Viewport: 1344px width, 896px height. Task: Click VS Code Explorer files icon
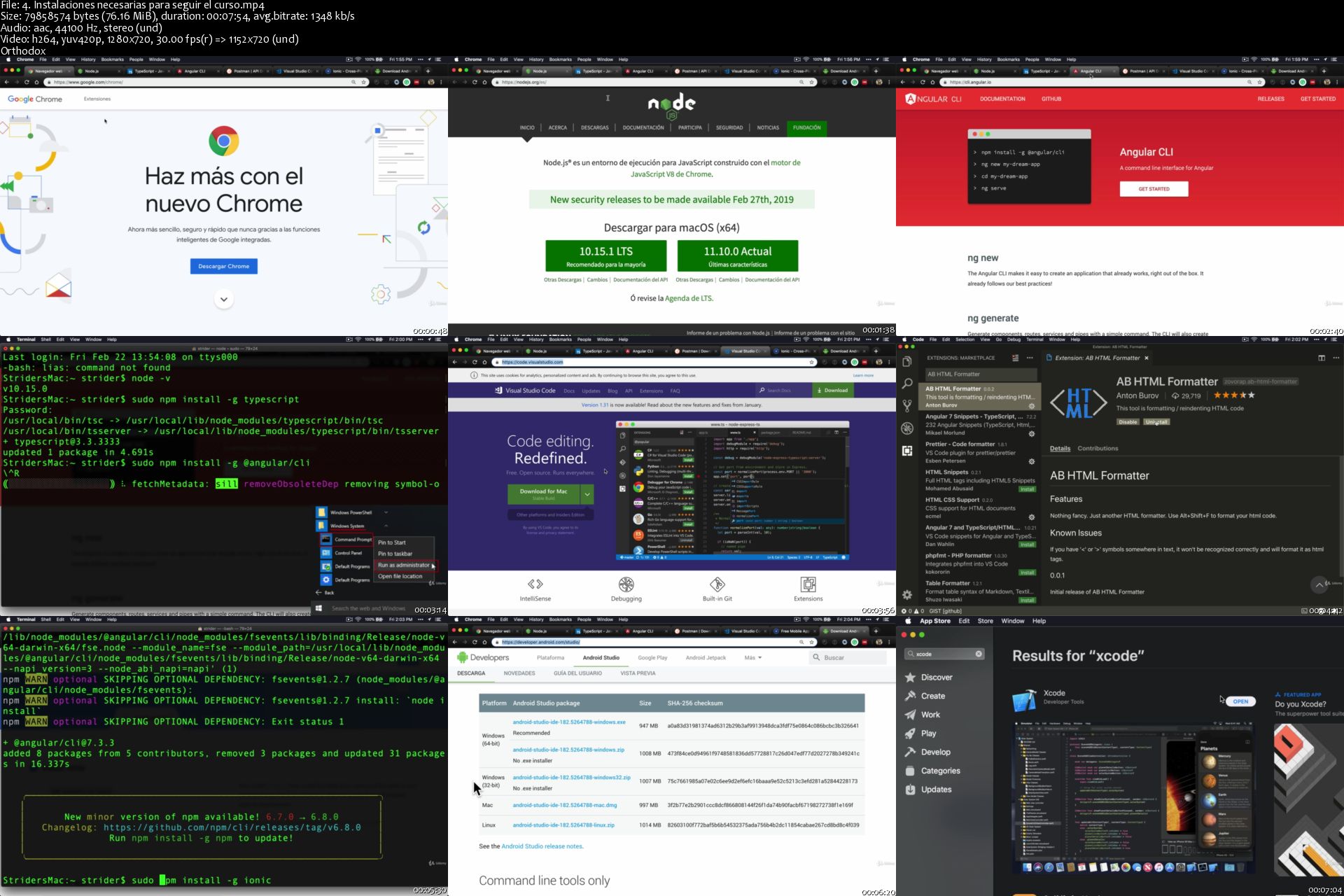coord(907,361)
